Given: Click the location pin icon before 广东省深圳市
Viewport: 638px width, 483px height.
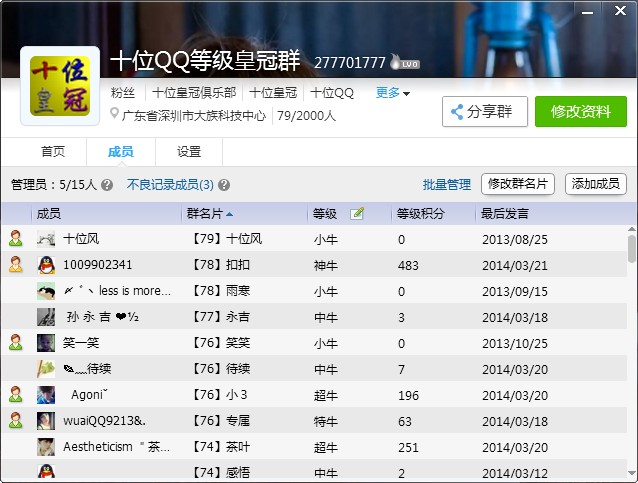Looking at the screenshot, I should coord(114,114).
